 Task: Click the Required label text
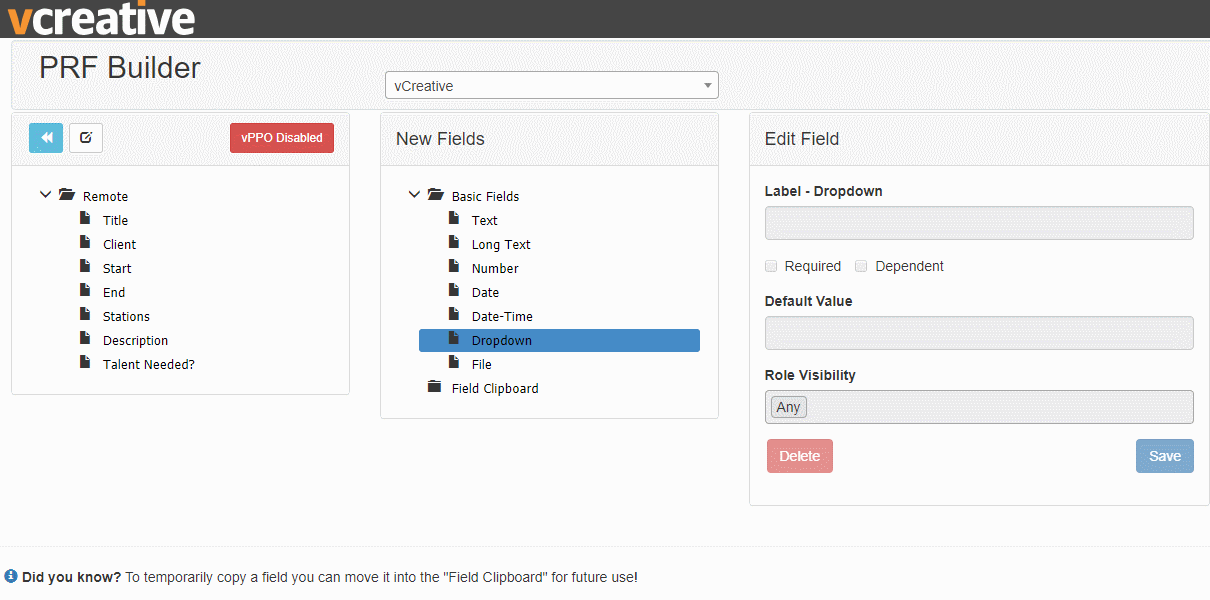(x=813, y=266)
